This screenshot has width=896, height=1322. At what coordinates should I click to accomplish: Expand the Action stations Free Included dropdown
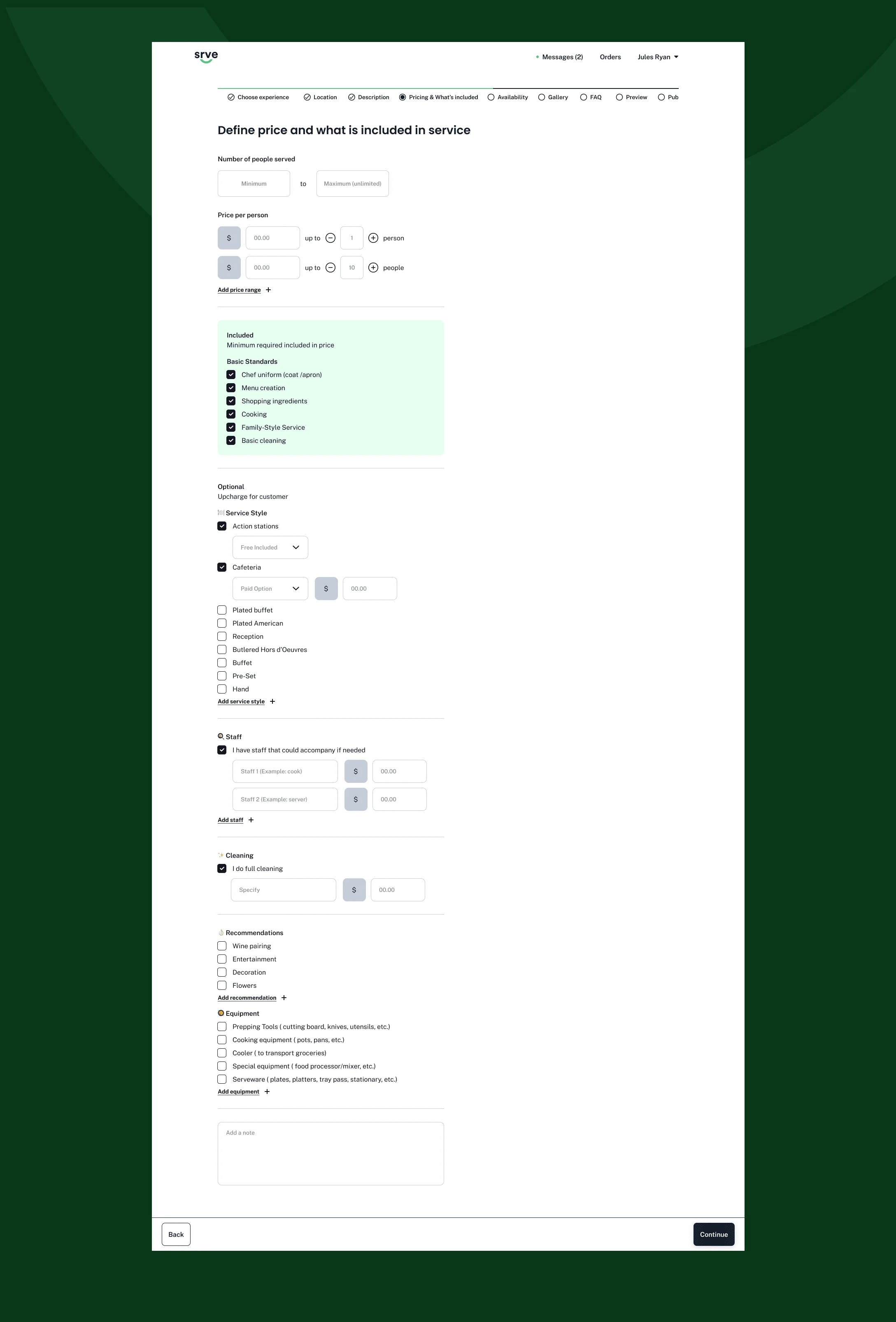click(x=270, y=547)
